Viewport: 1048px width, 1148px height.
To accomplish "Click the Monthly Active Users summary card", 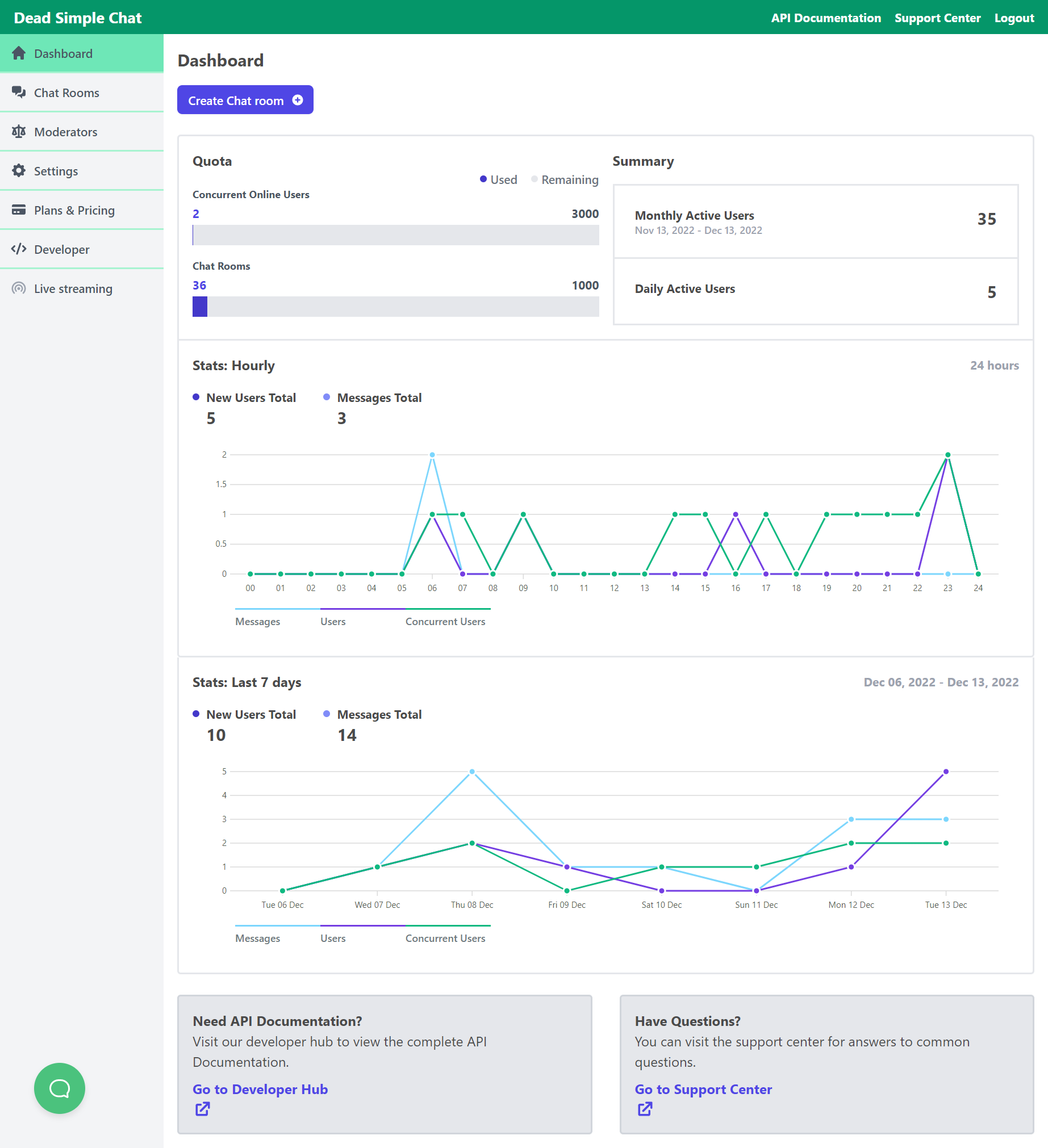I will [x=815, y=221].
